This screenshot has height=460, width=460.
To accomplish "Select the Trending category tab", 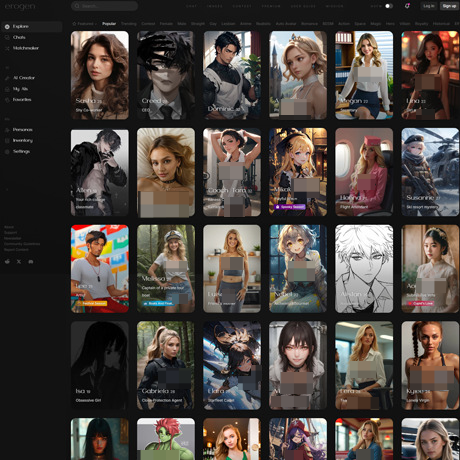I will 129,24.
